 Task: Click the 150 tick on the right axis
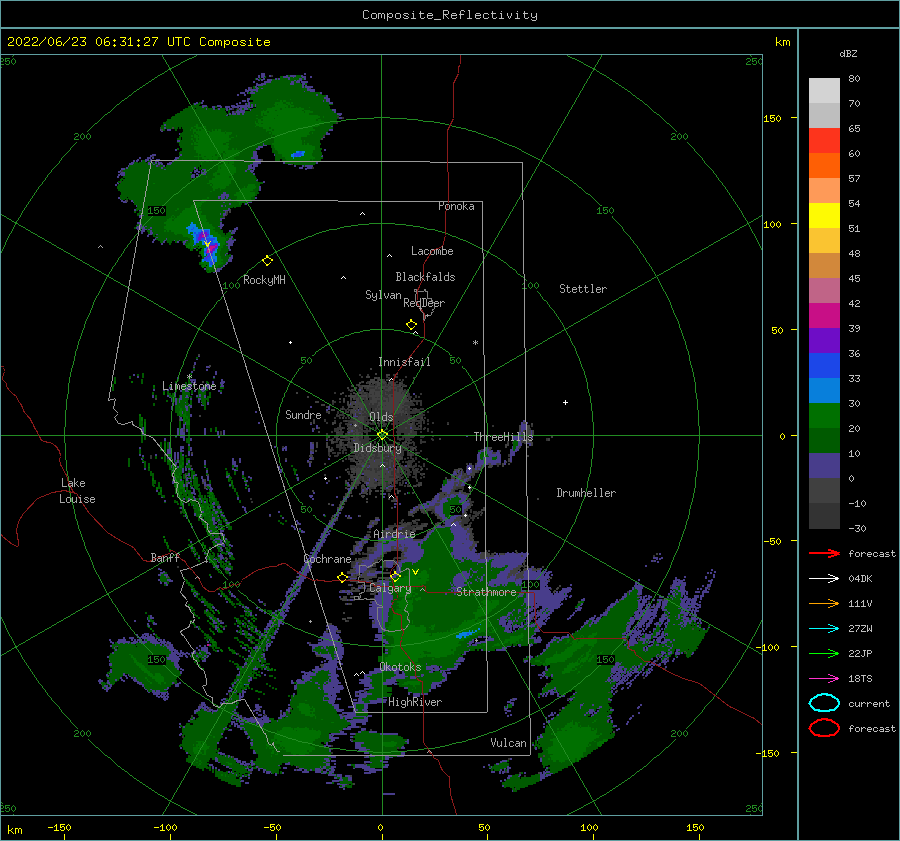coord(772,118)
